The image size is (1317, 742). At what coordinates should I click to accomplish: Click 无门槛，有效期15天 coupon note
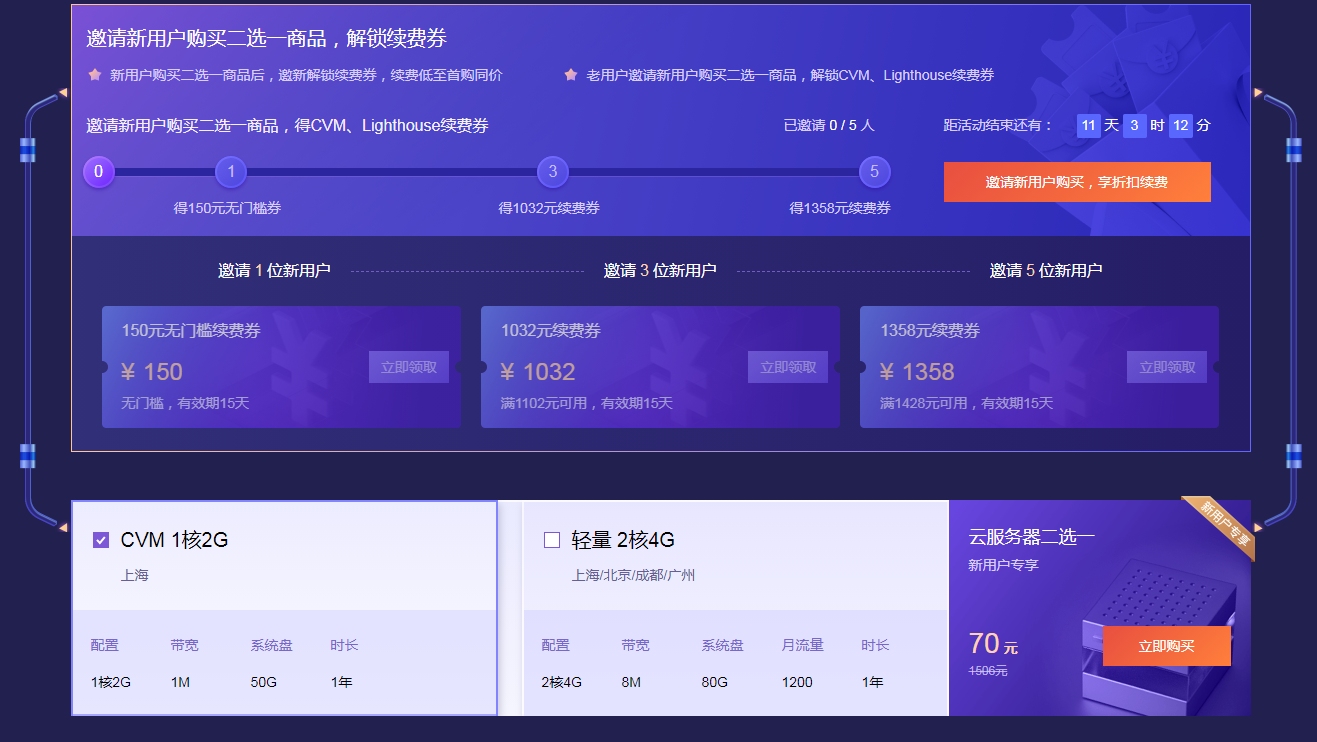[185, 403]
